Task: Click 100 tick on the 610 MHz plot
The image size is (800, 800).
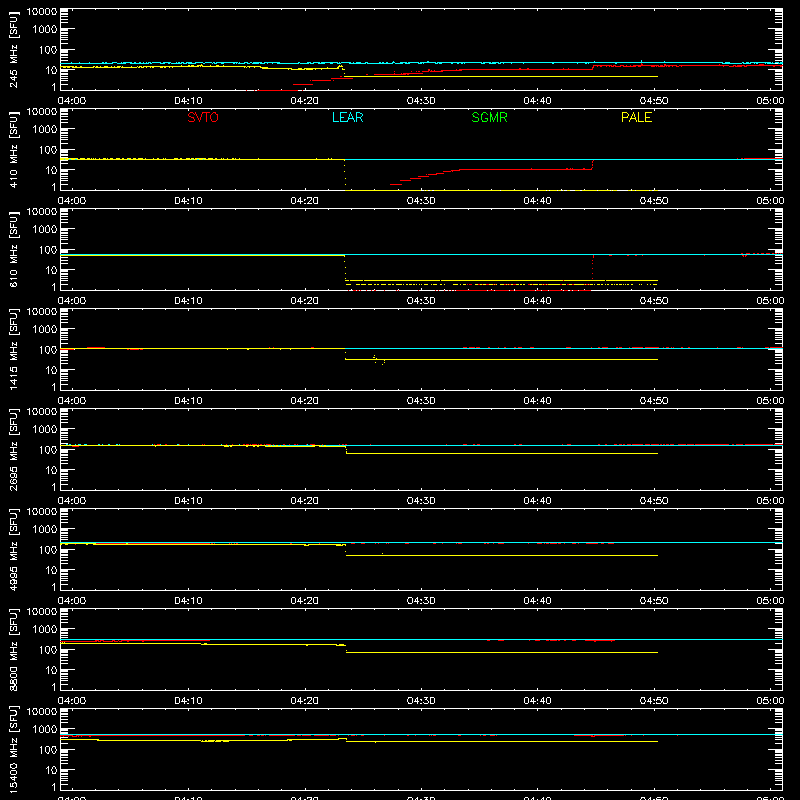Action: click(x=48, y=249)
